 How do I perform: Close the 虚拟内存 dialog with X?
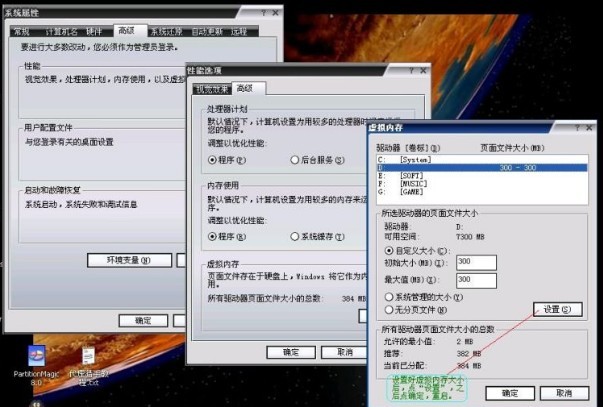coord(589,128)
